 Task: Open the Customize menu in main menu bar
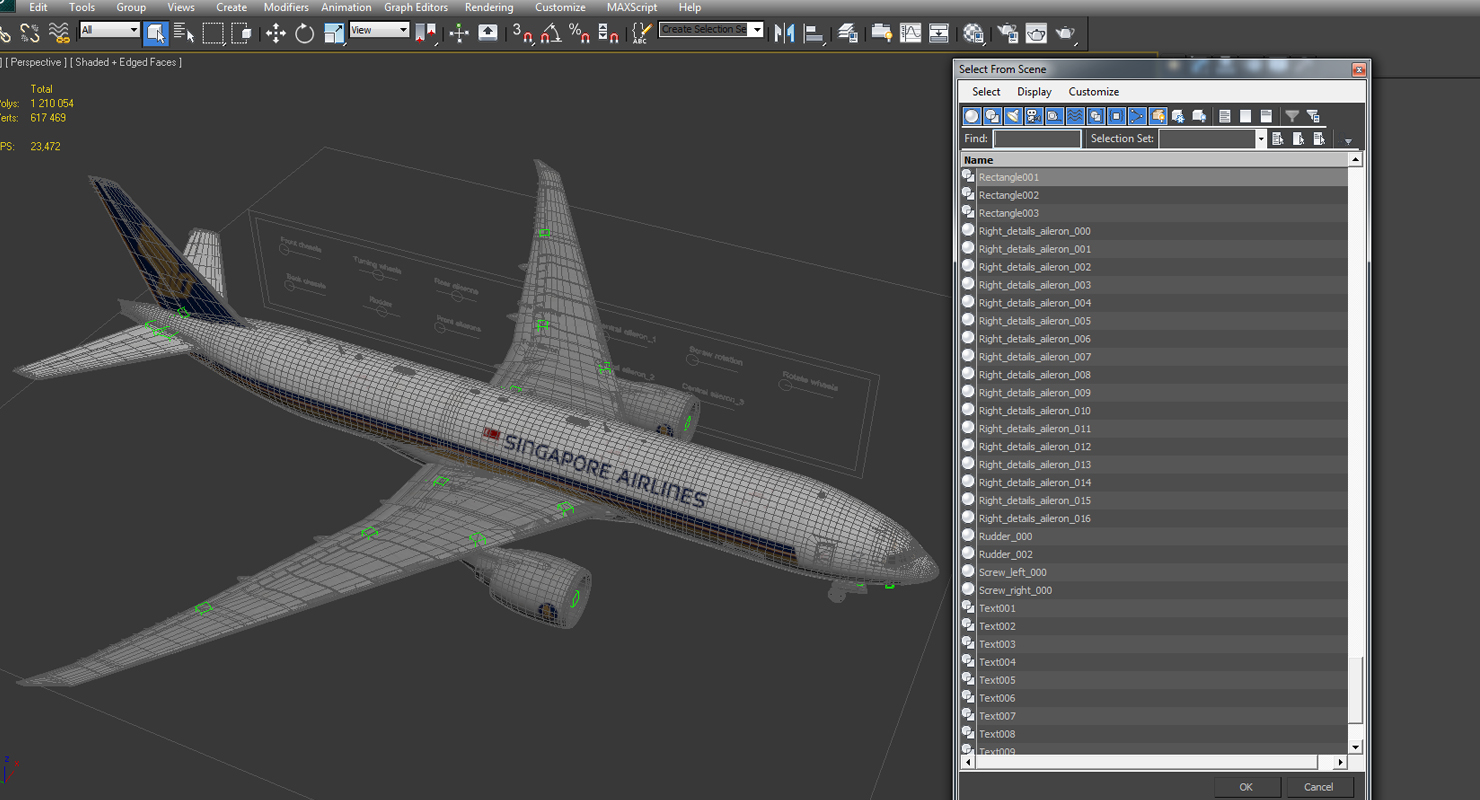[x=560, y=7]
